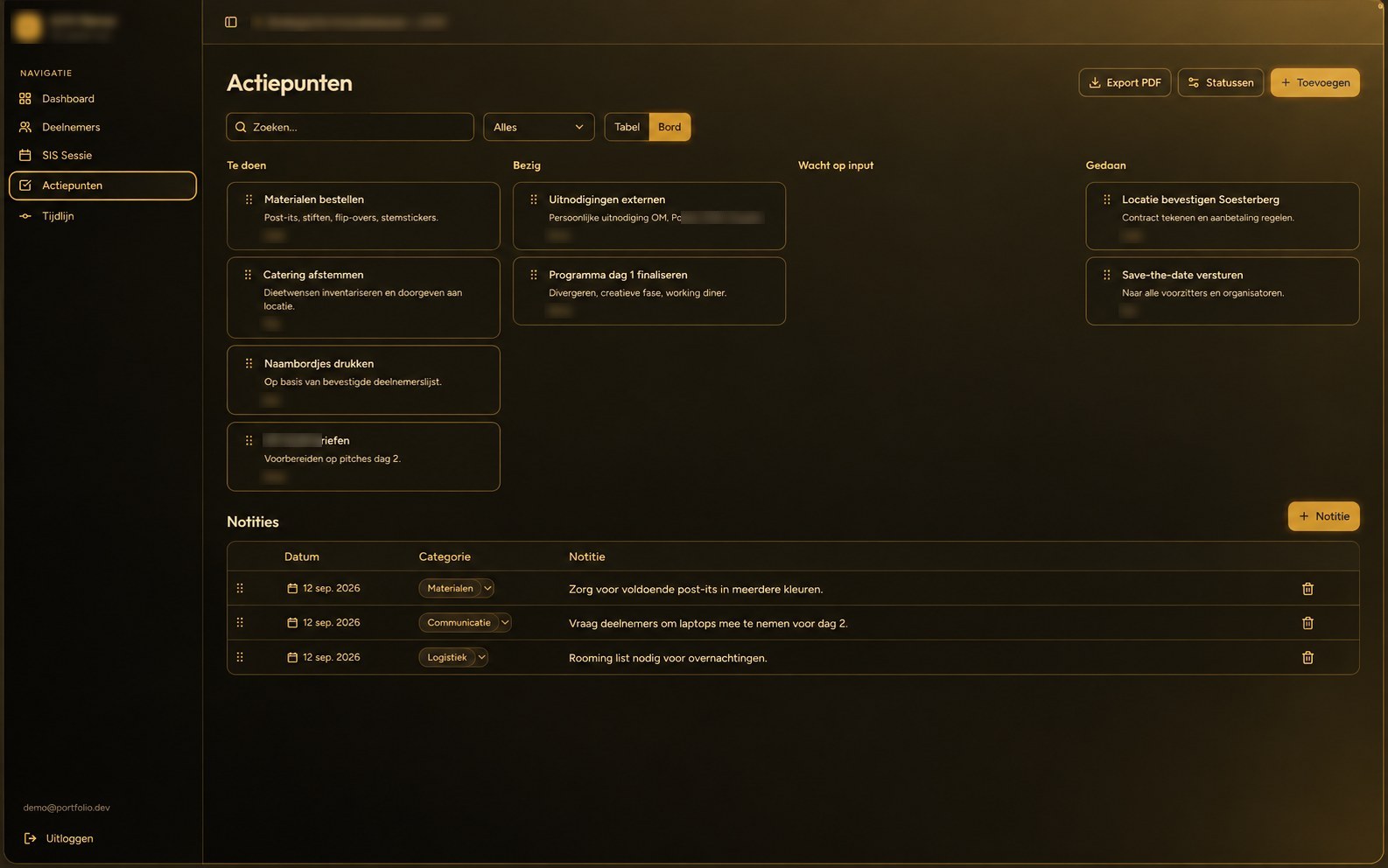Click the Categorie column header

coord(445,556)
